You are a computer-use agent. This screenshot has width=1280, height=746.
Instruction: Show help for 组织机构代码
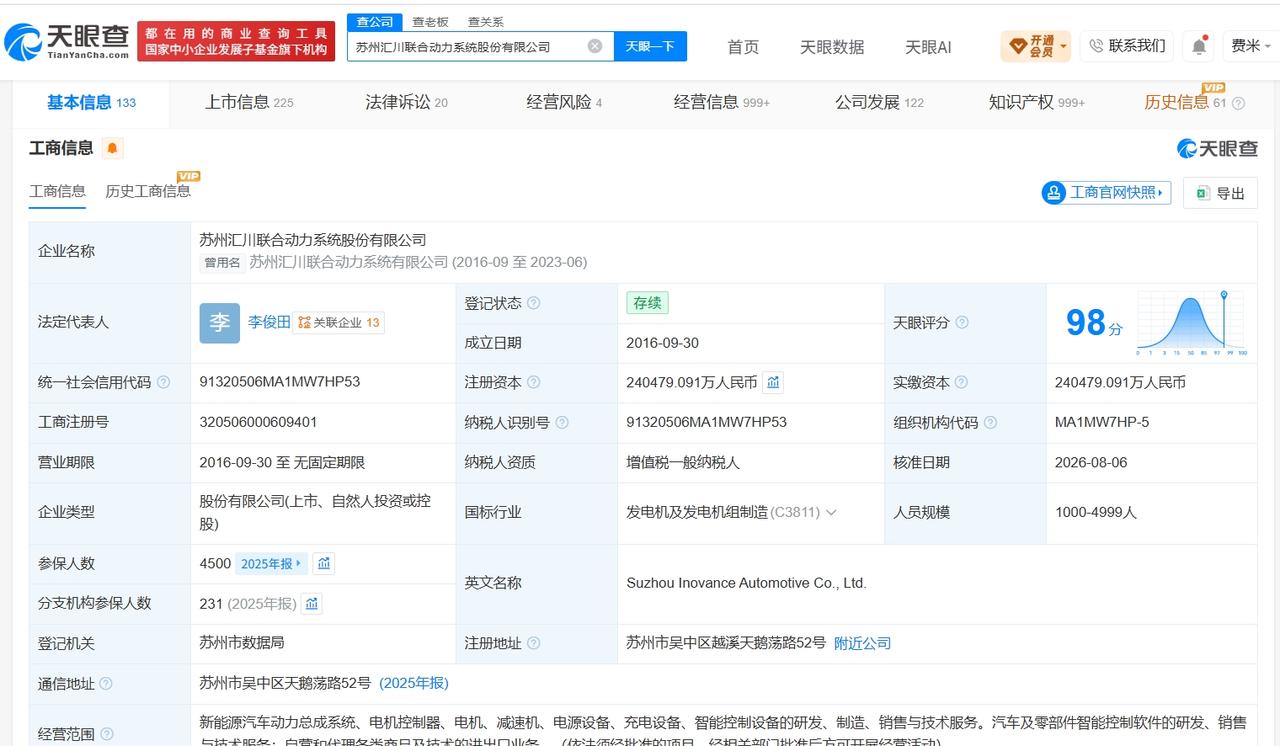coord(990,423)
